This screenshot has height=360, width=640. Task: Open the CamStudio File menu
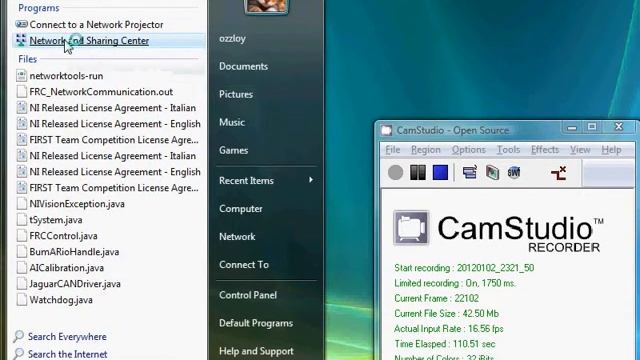(393, 150)
